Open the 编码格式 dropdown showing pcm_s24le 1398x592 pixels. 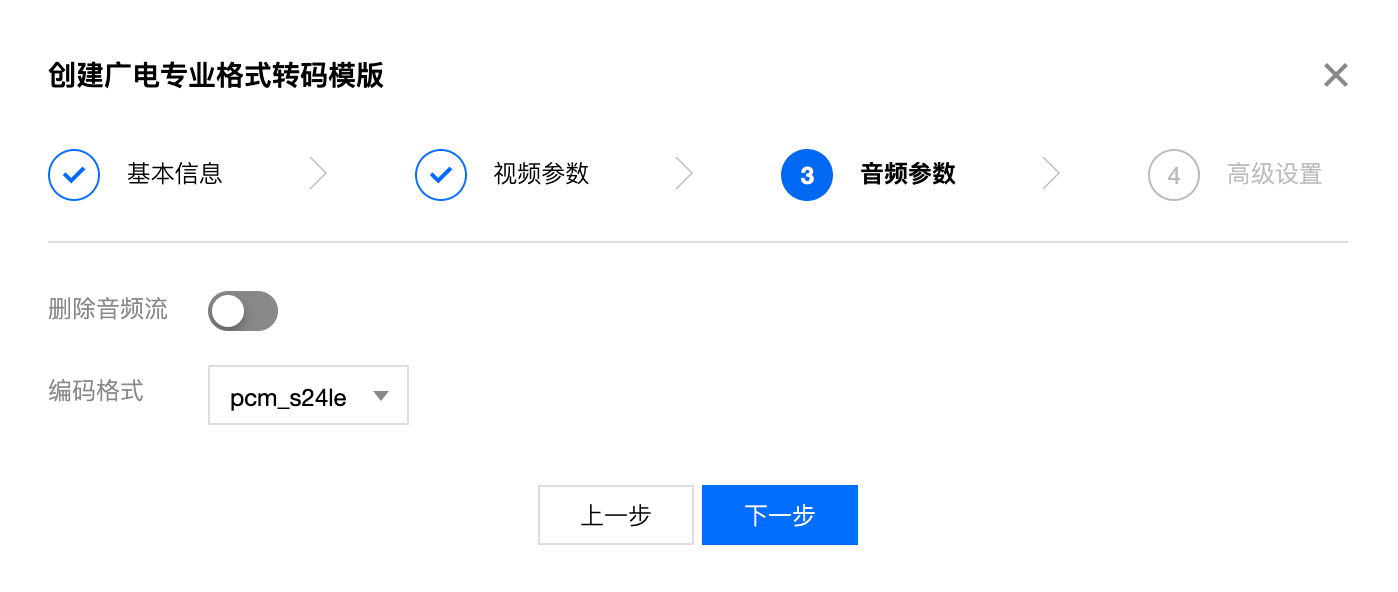pos(308,395)
